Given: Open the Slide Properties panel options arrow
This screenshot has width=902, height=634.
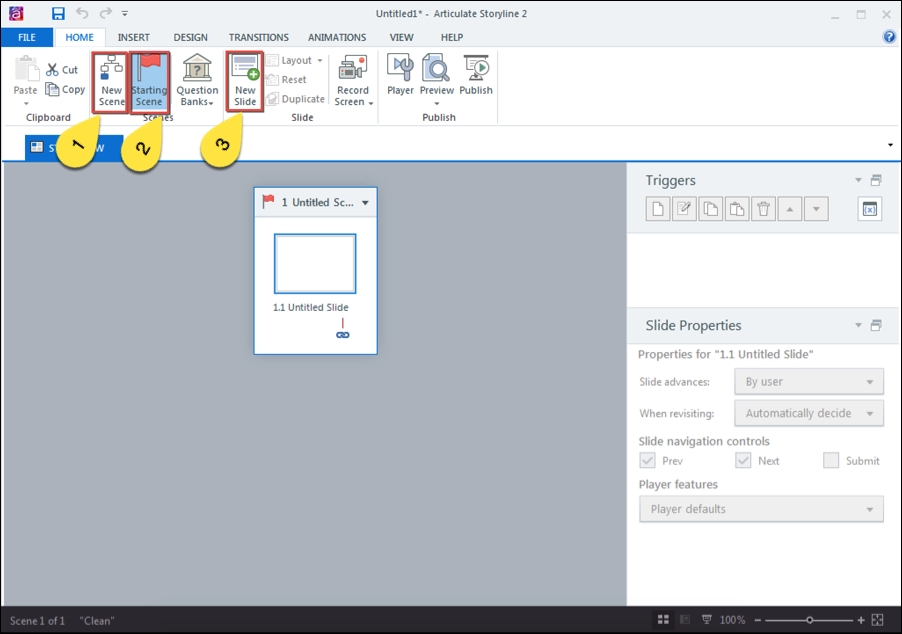Looking at the screenshot, I should pos(858,325).
